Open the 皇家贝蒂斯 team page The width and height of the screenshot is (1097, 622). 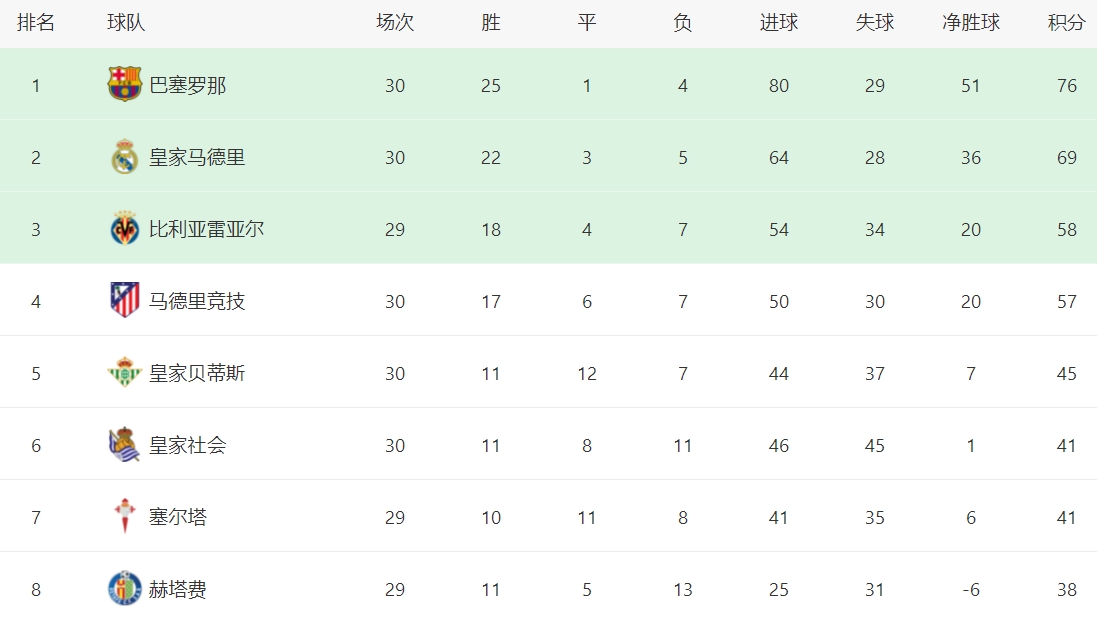click(x=197, y=374)
